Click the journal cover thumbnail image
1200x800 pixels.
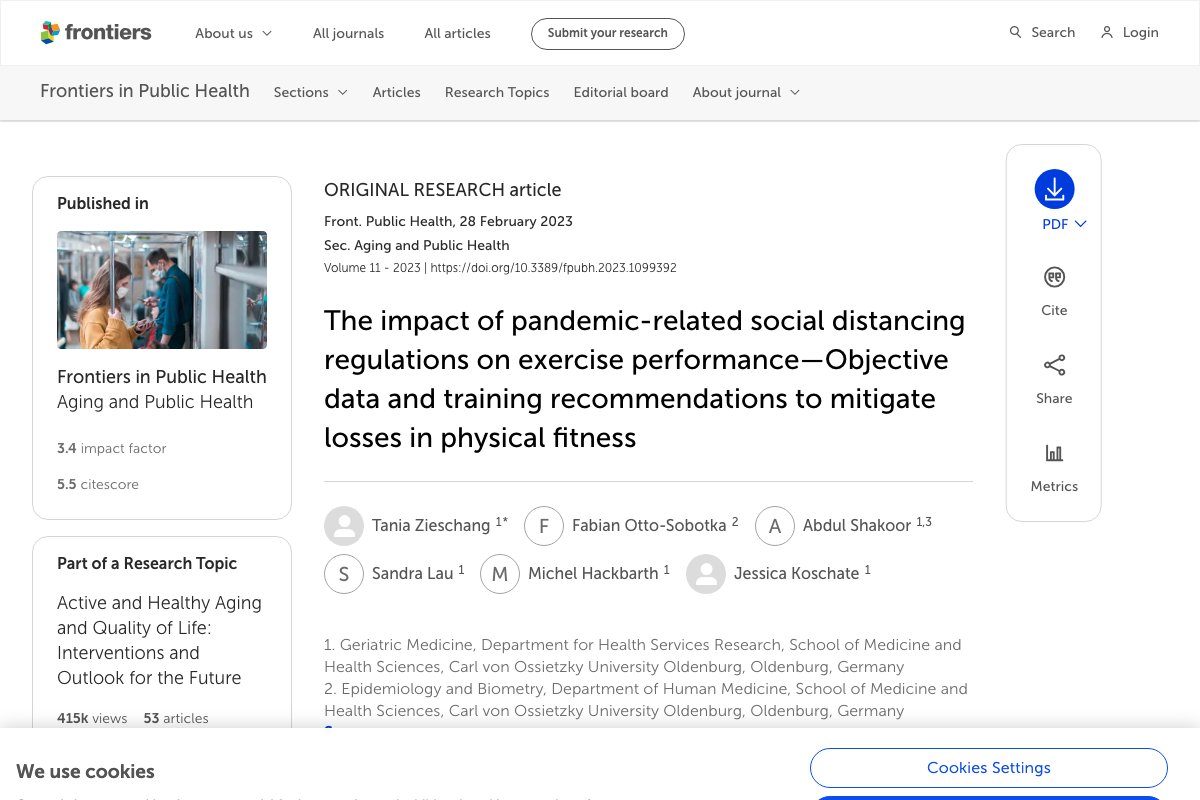pos(162,290)
